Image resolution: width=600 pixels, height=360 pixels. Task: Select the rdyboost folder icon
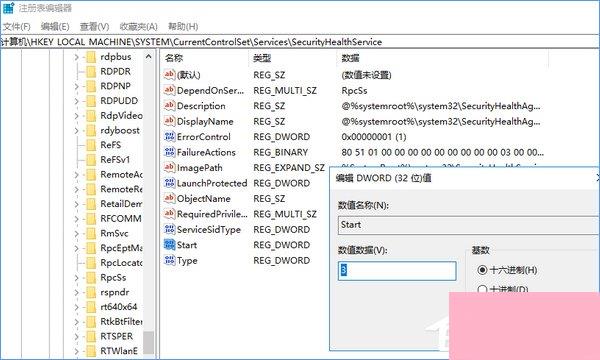[91, 130]
